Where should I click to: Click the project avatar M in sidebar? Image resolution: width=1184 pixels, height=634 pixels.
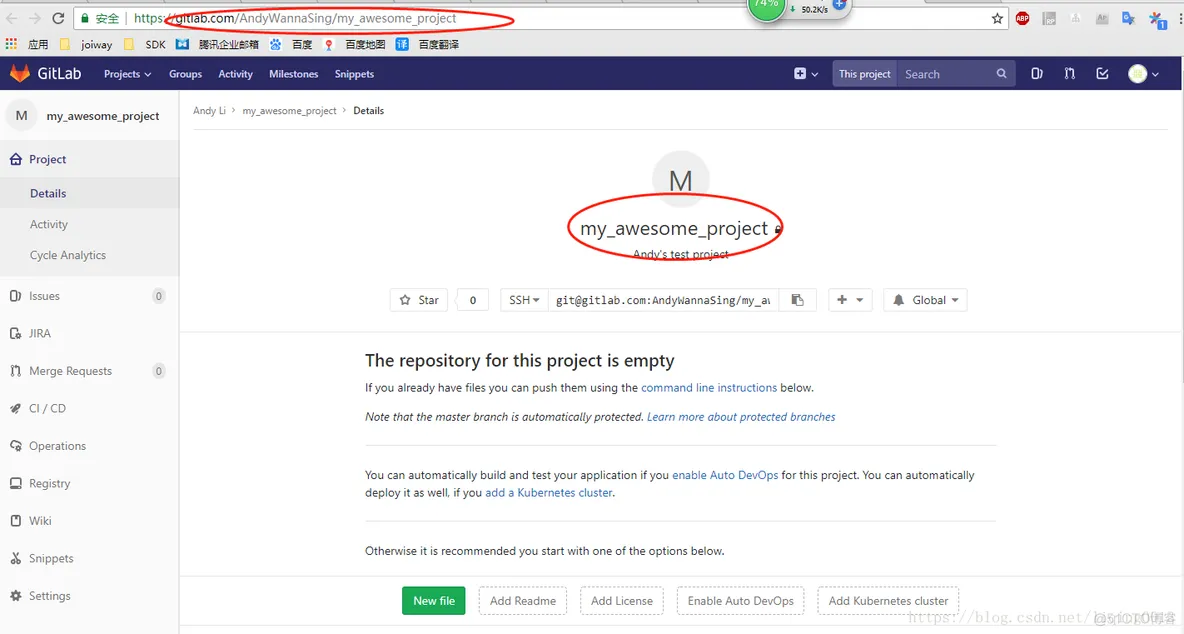(21, 115)
